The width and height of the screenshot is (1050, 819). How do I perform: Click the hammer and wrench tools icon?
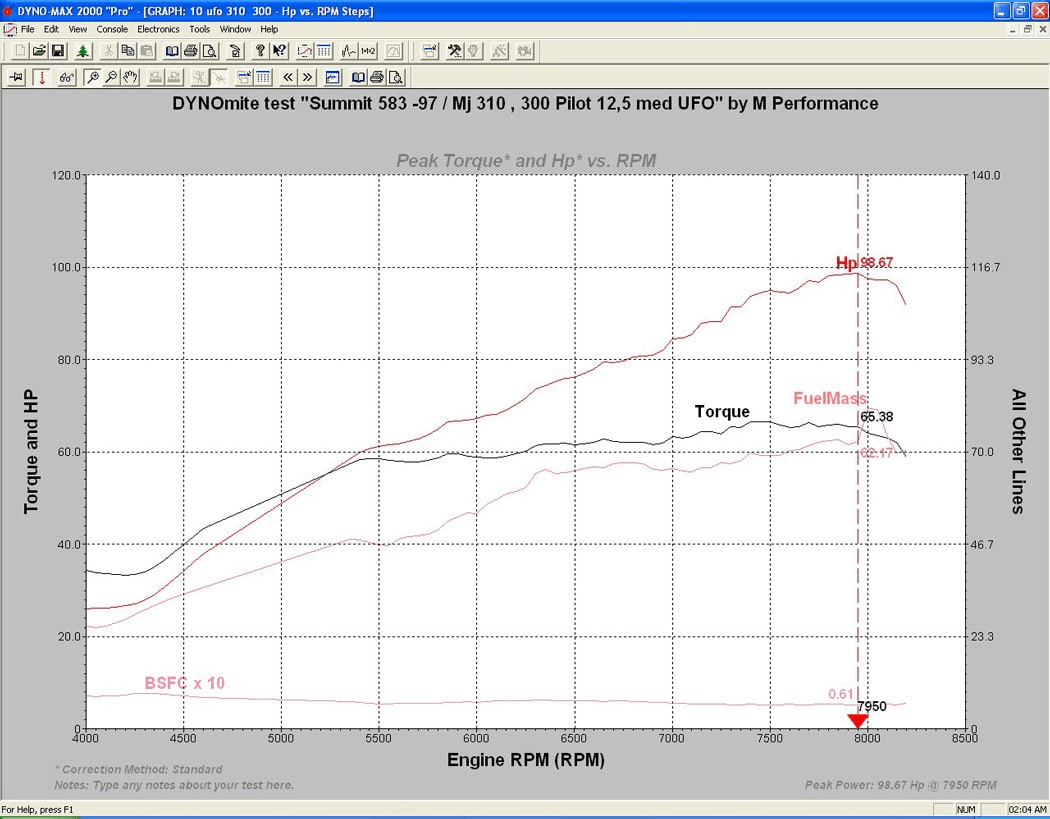[x=453, y=51]
